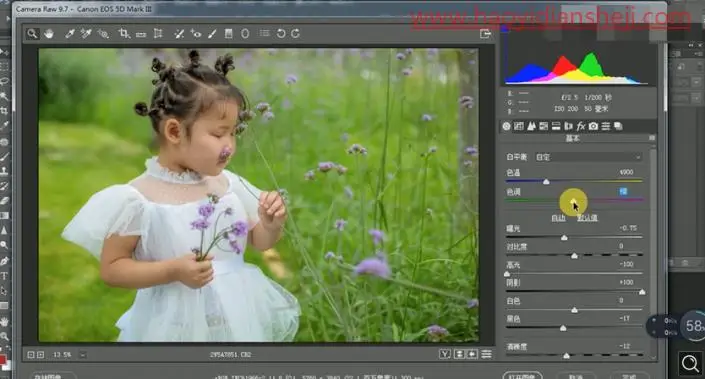Switch to the HSL / Grayscale panel tab
Screen dimensions: 705x379
point(544,126)
